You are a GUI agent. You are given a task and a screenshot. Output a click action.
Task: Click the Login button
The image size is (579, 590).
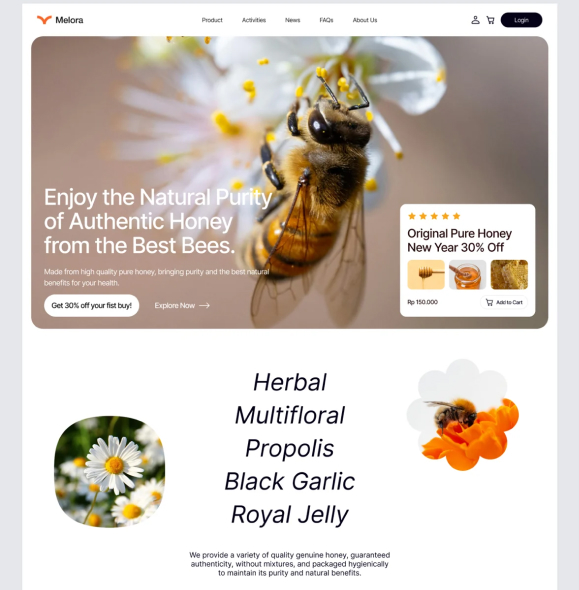coord(521,20)
